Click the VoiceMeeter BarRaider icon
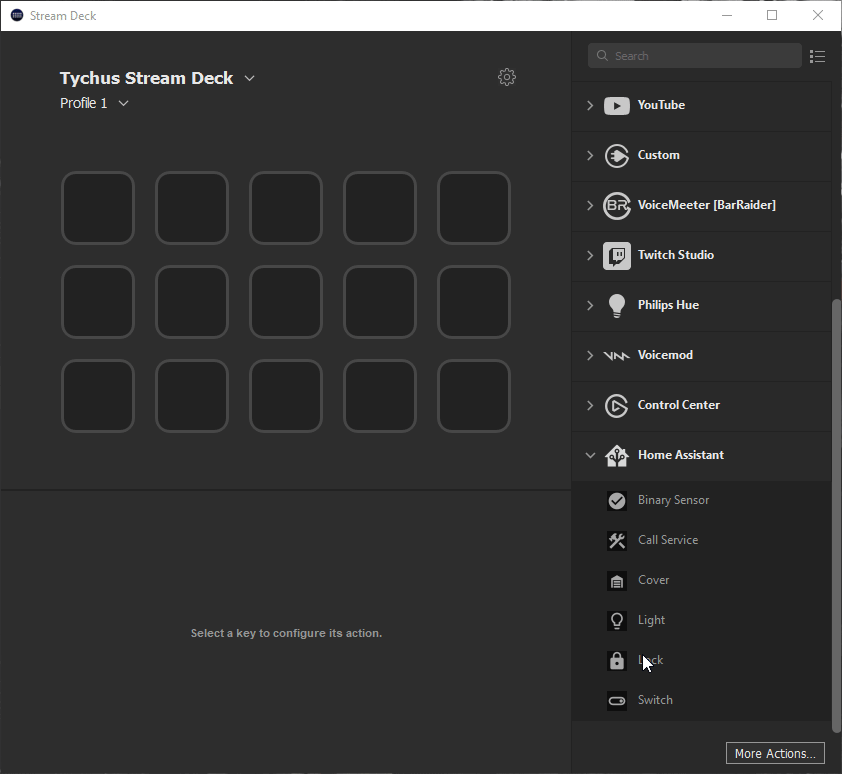The image size is (842, 774). pos(617,205)
